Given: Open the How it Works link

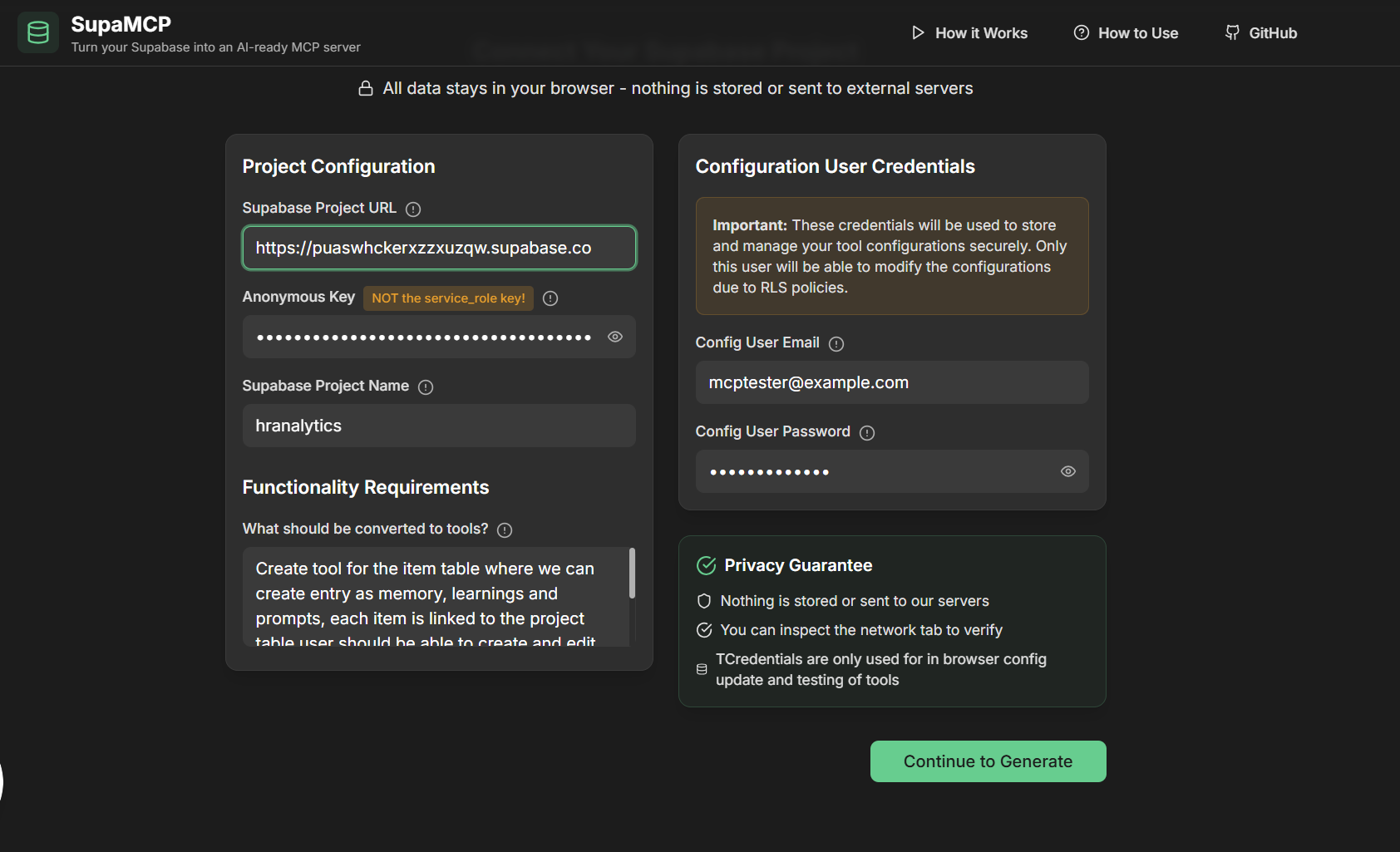Looking at the screenshot, I should coord(969,33).
